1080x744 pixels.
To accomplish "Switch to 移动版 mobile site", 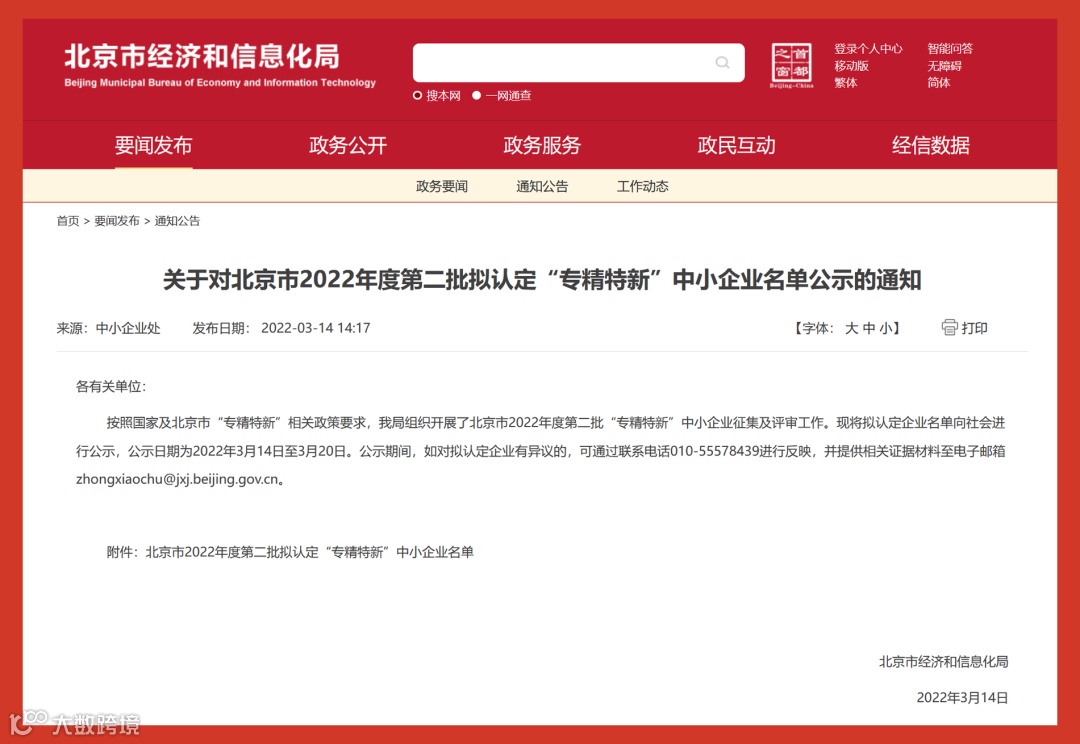I will [851, 65].
